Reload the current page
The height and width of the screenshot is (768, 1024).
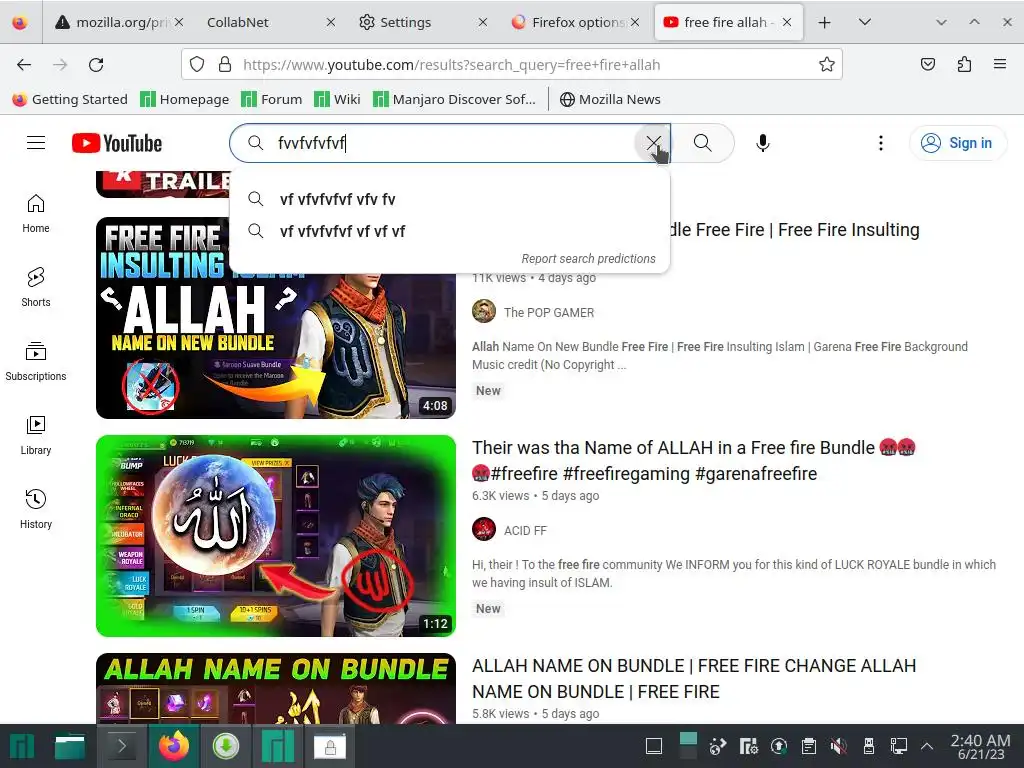tap(96, 65)
